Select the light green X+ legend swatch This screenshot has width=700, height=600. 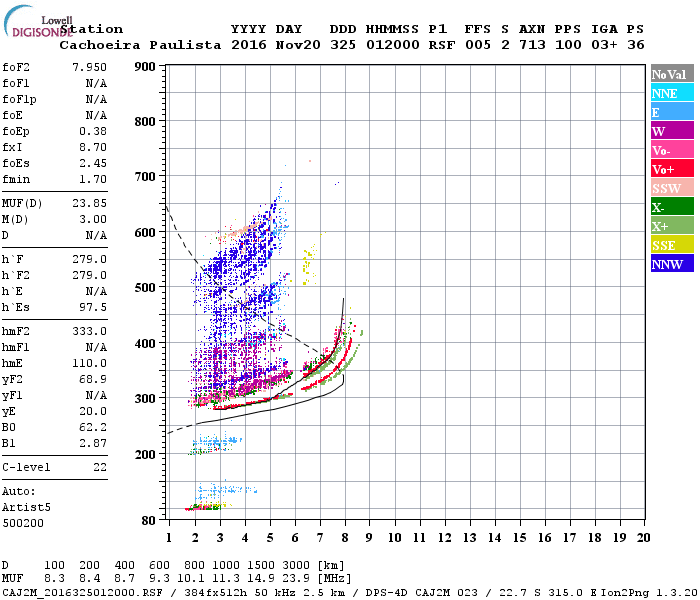672,226
